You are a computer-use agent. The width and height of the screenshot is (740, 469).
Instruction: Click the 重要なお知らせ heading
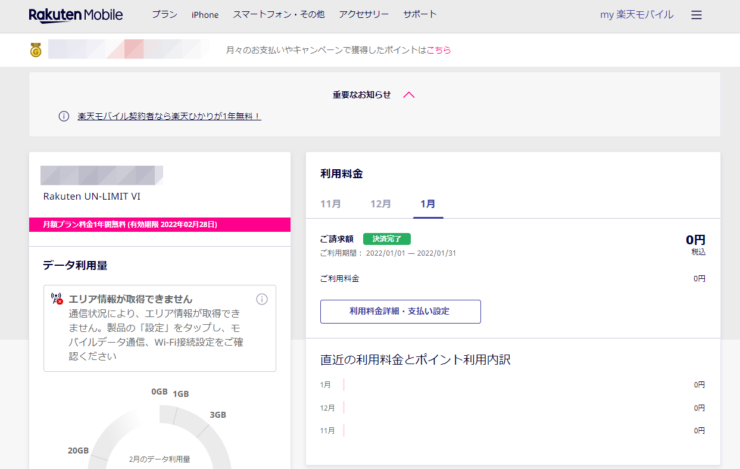[362, 95]
